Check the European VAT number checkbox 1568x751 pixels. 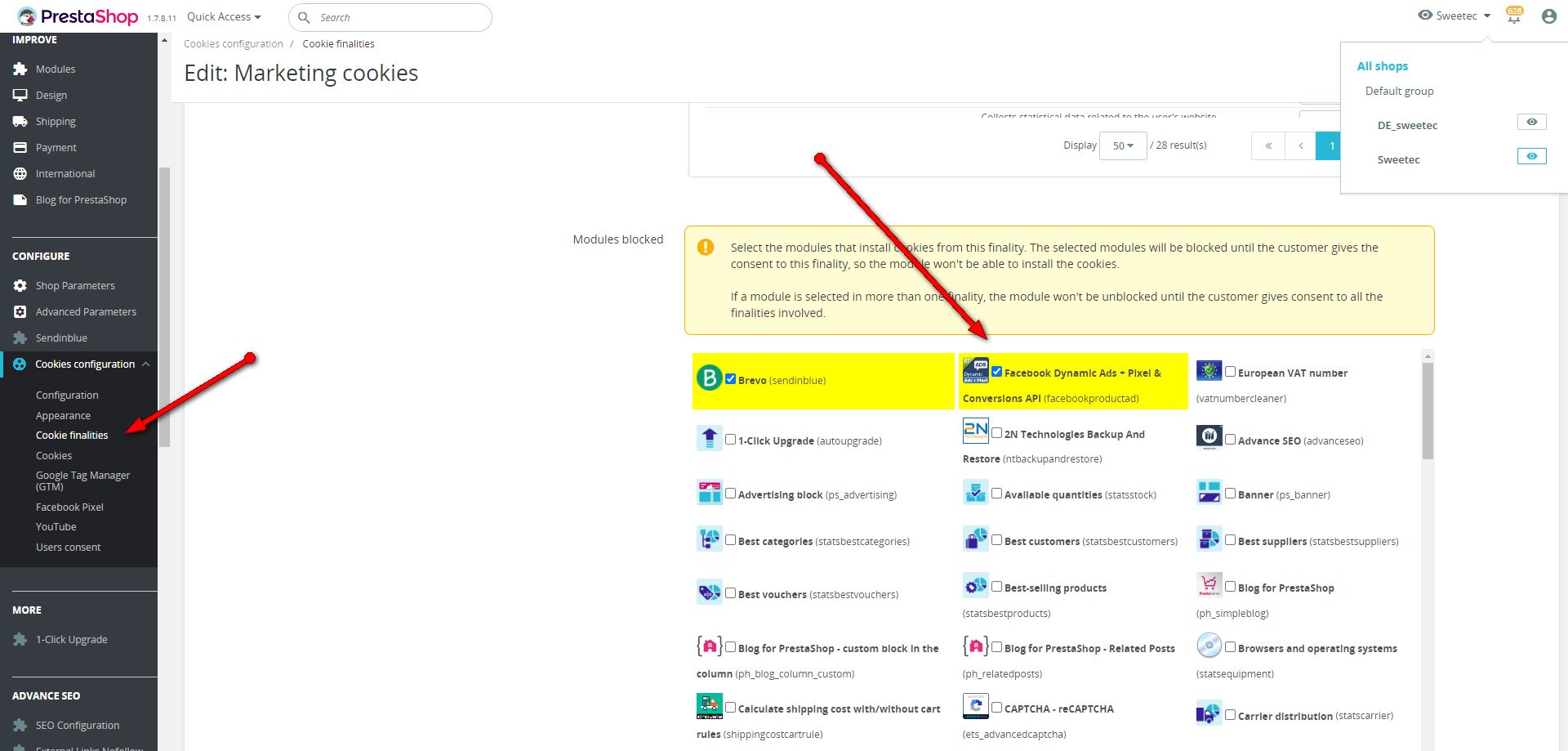click(x=1231, y=372)
